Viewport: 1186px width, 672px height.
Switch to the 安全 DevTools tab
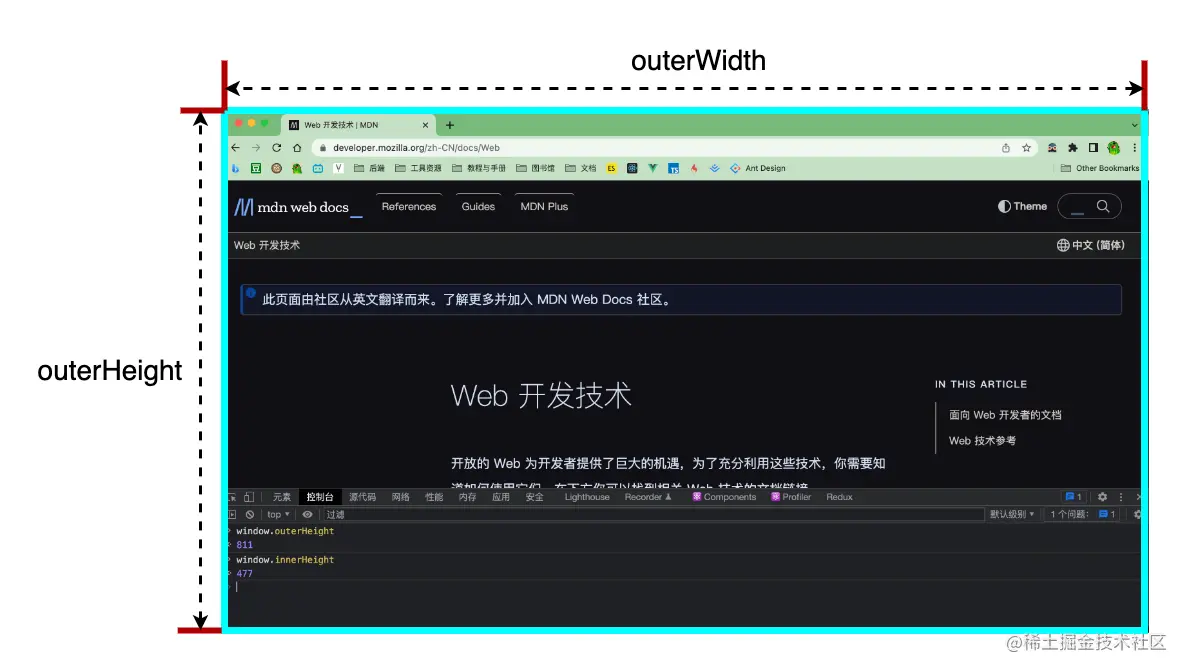click(534, 497)
